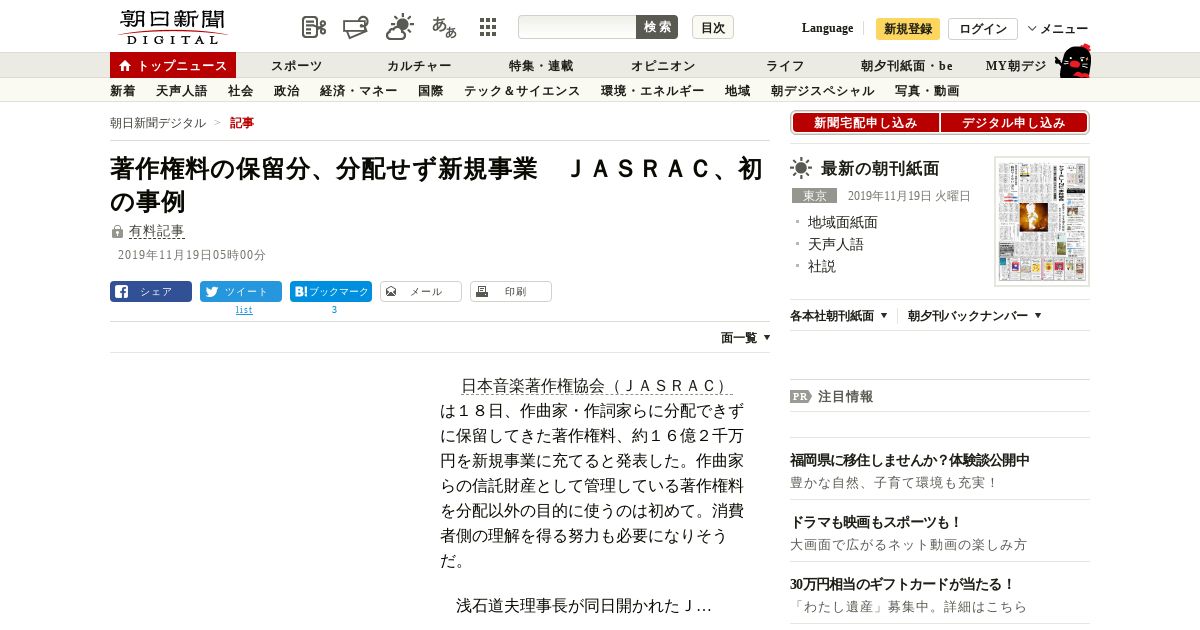Go to 写真・動画 subsection
The image size is (1200, 630).
(927, 91)
